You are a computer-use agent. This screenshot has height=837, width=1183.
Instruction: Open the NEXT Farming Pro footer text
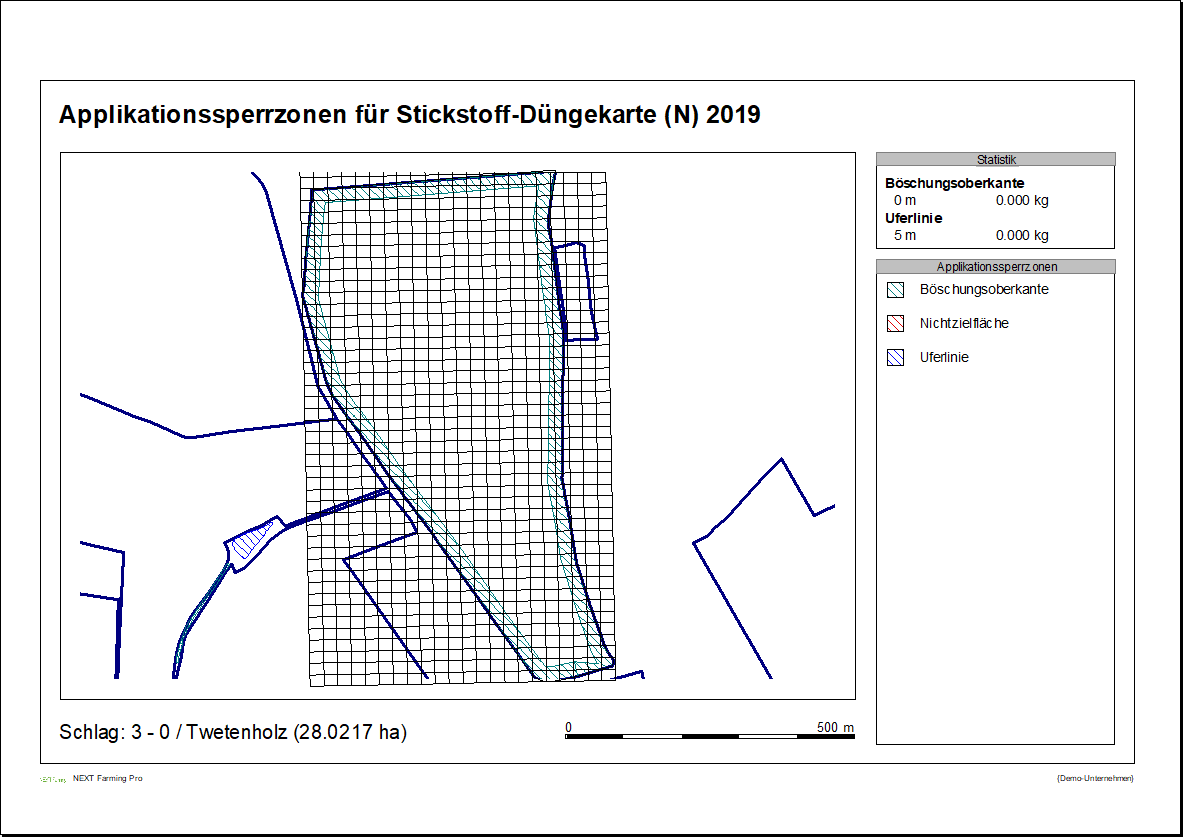[x=107, y=778]
